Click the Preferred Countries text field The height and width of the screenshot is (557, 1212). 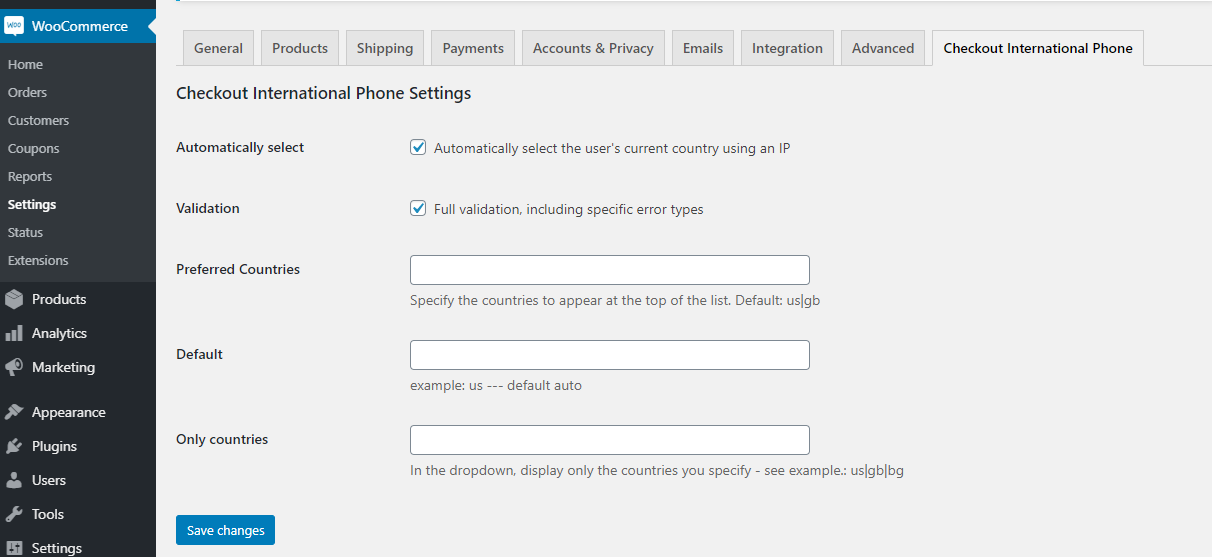[609, 270]
